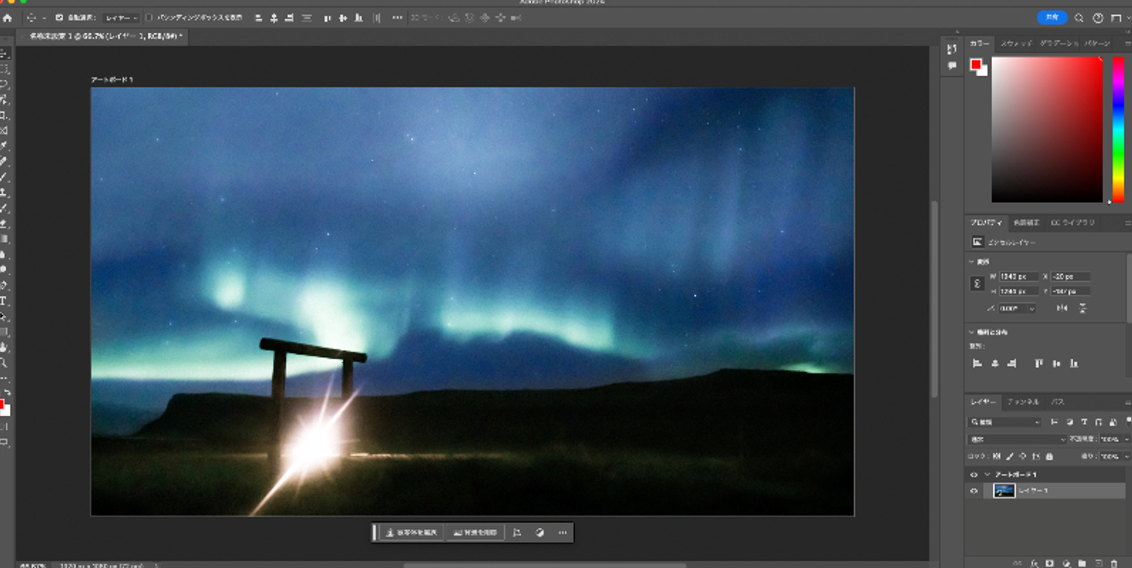The height and width of the screenshot is (568, 1132).
Task: Click the rainbow hue slider strip
Action: 1118,130
